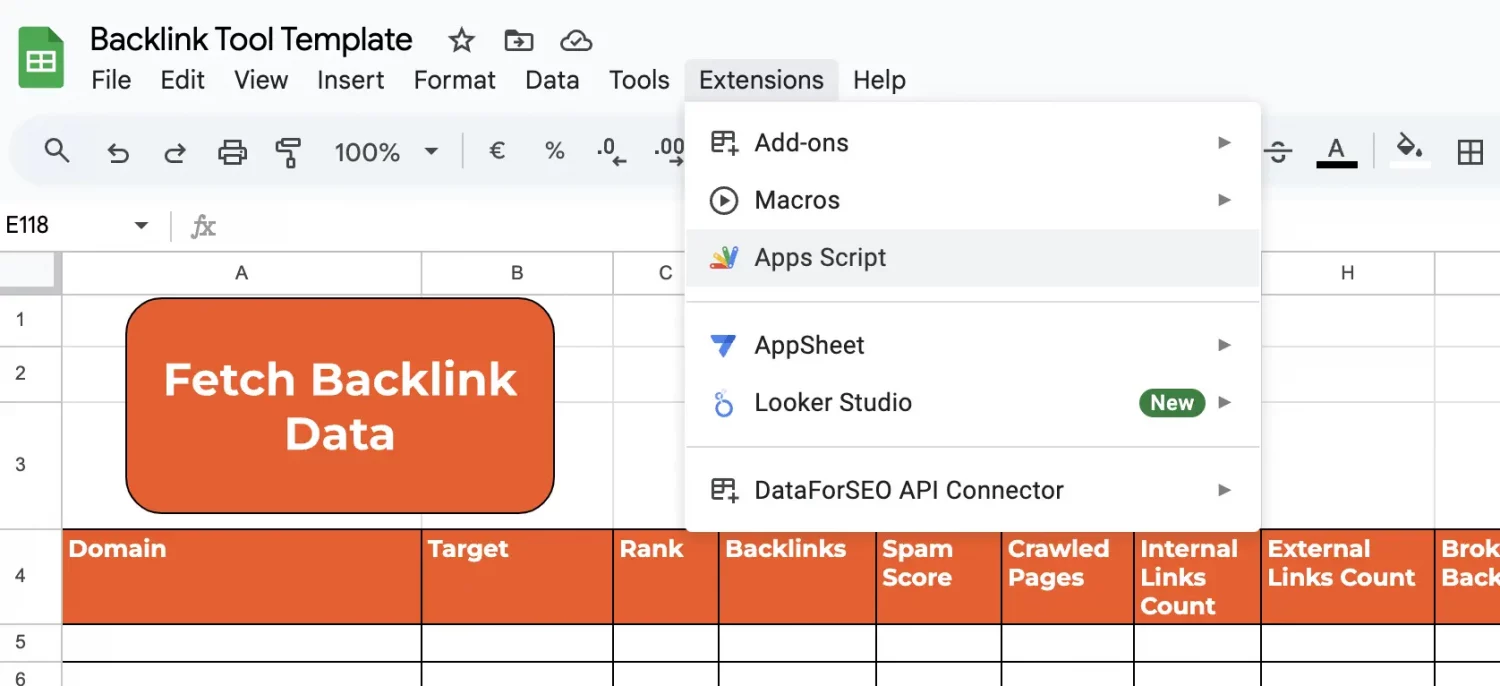Click the Backlinks header cell
Viewport: 1500px width, 686px height.
tap(798, 577)
